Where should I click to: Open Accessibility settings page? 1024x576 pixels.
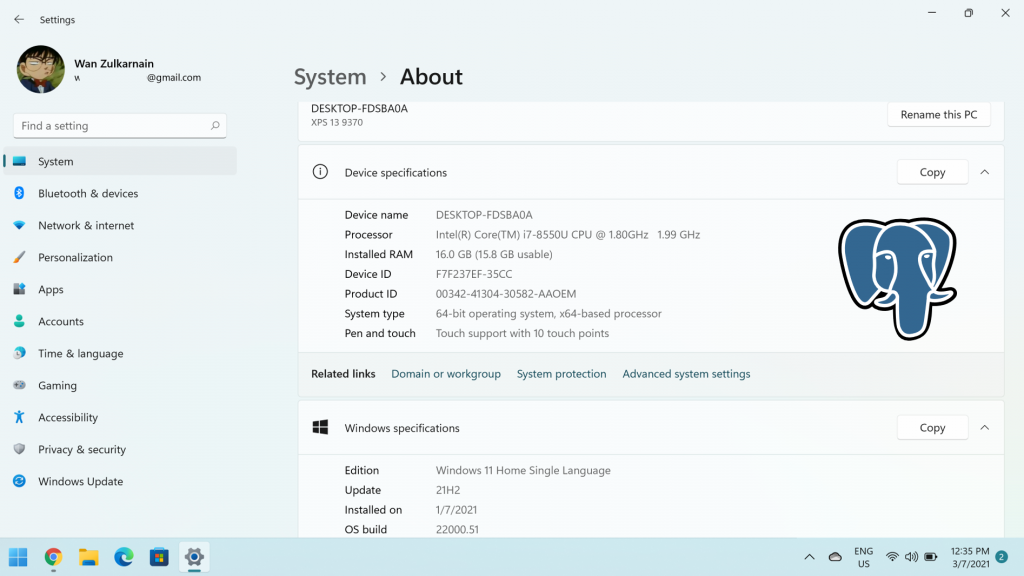click(x=68, y=417)
